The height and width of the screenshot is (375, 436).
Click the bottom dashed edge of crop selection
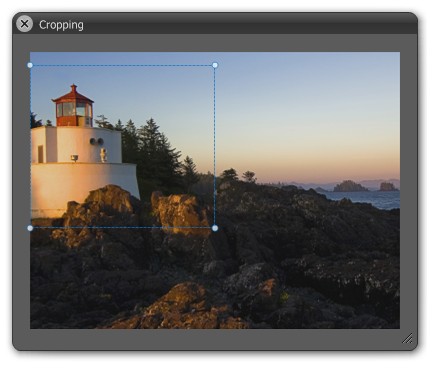pos(122,228)
